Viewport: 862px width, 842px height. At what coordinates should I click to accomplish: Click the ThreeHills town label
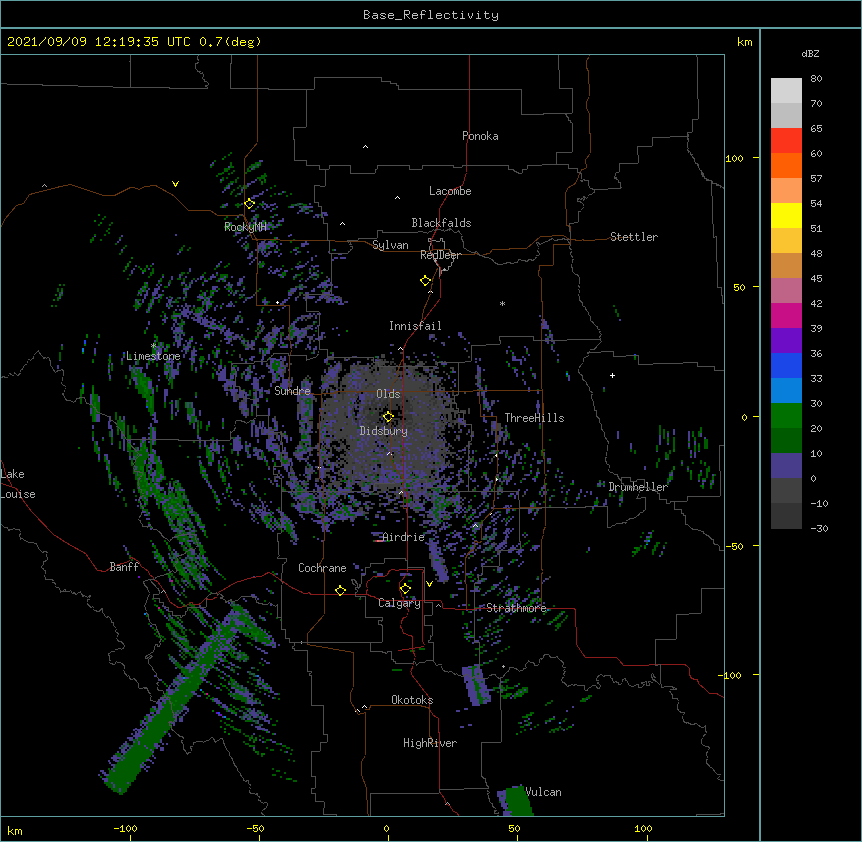tap(534, 418)
